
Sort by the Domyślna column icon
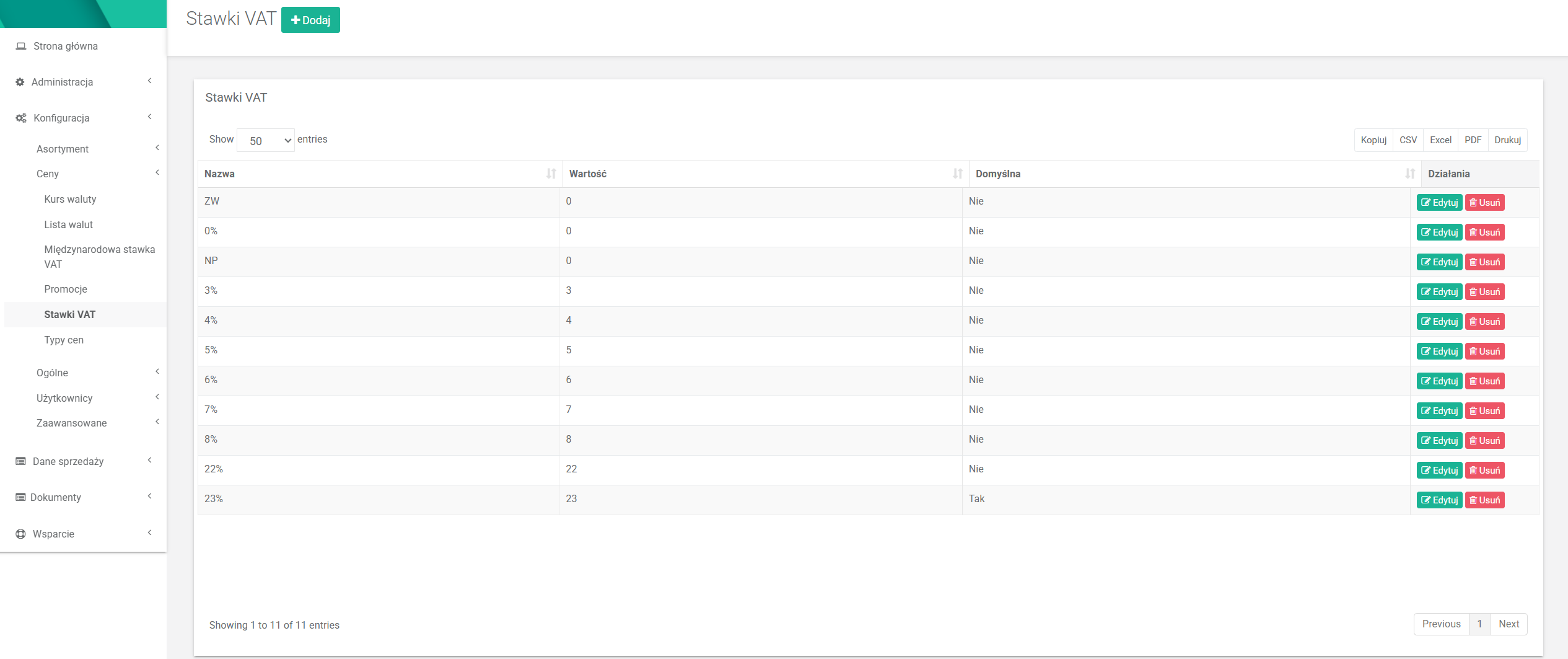pos(1409,174)
